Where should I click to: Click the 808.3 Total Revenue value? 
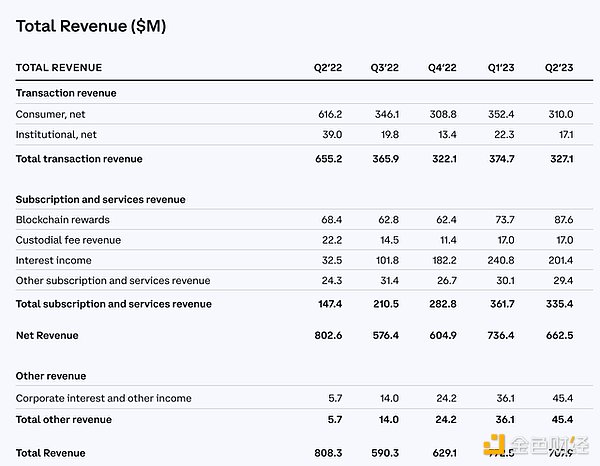click(328, 453)
